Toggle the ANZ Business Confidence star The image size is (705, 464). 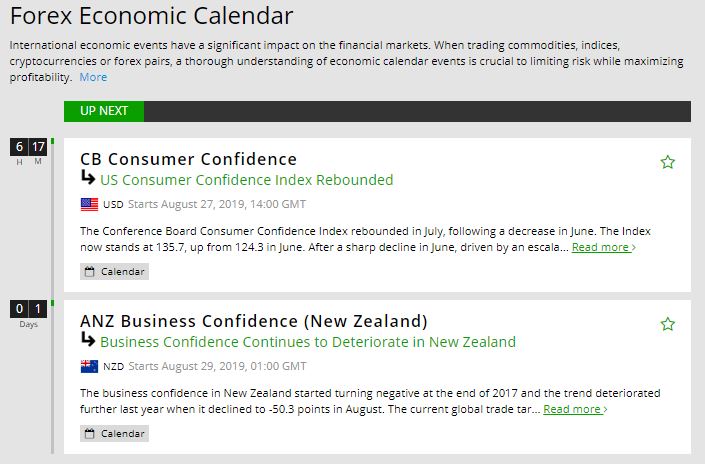pos(668,324)
